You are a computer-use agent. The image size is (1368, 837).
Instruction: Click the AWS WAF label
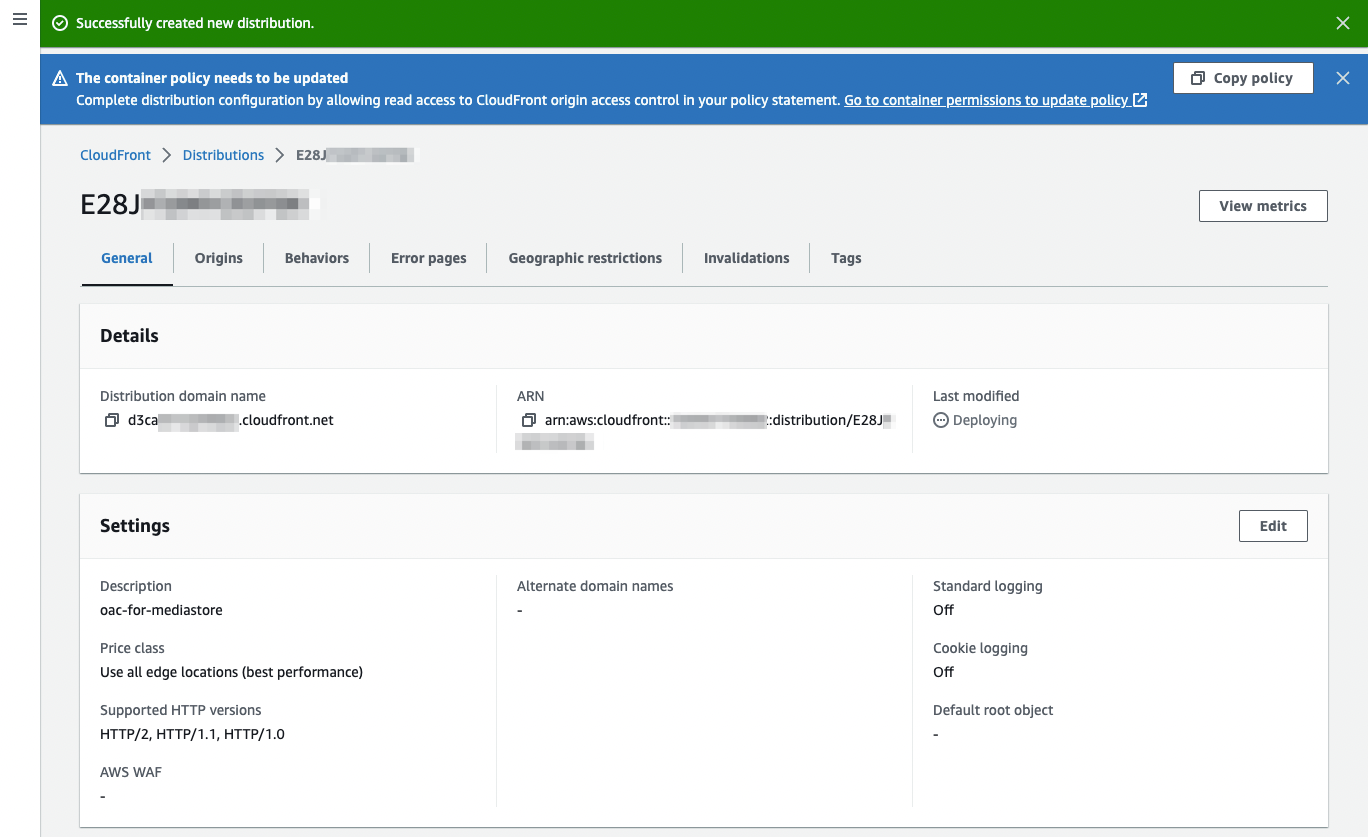coord(131,772)
